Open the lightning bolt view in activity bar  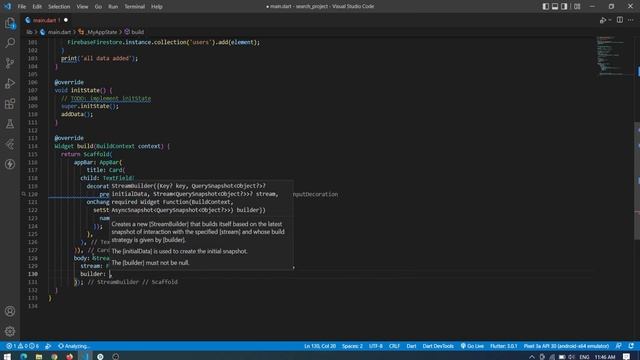[10, 164]
